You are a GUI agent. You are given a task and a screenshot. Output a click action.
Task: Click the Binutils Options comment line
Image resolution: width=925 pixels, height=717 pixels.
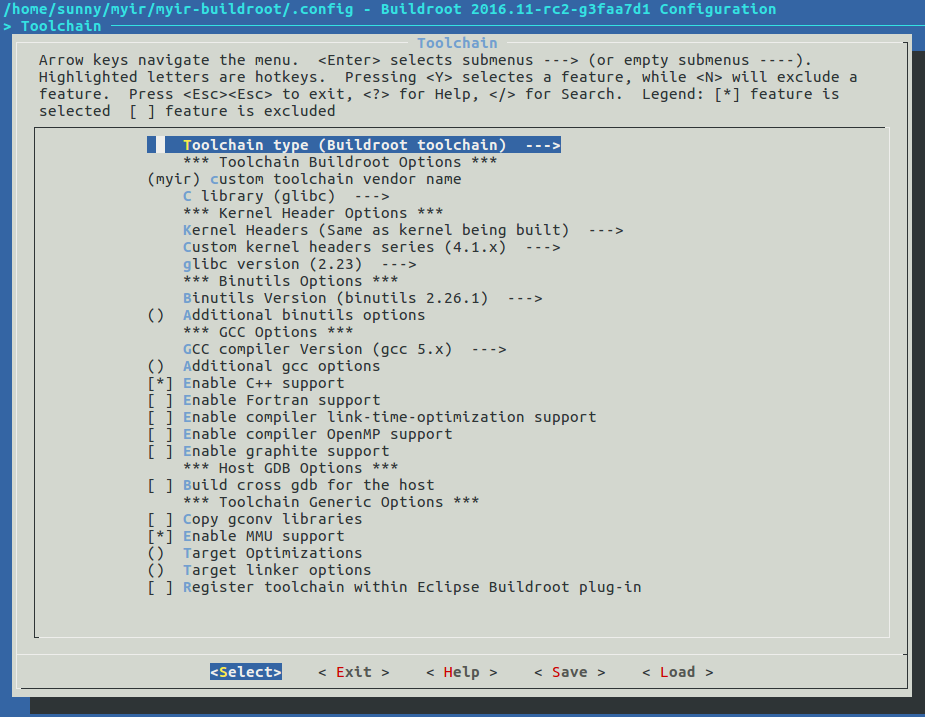291,281
